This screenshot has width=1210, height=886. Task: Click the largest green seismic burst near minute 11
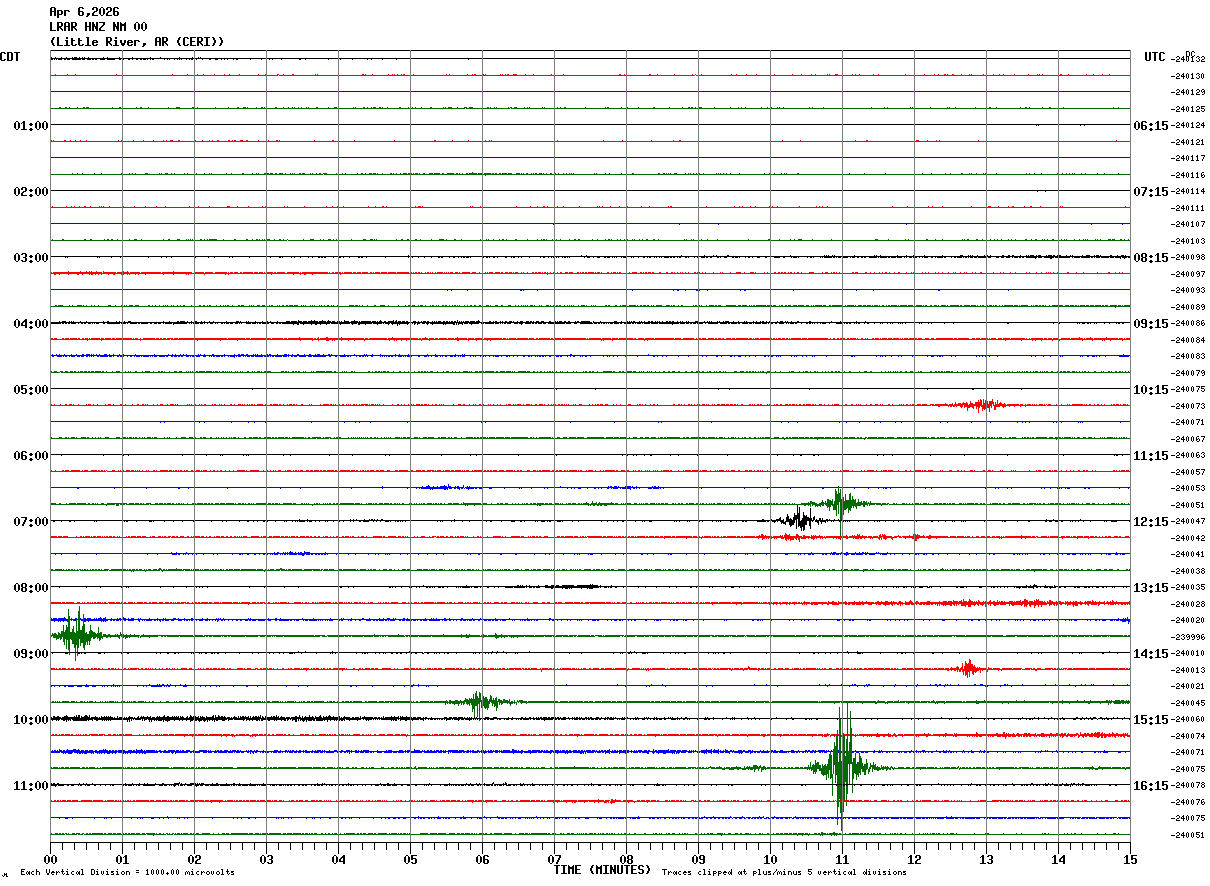click(x=842, y=767)
